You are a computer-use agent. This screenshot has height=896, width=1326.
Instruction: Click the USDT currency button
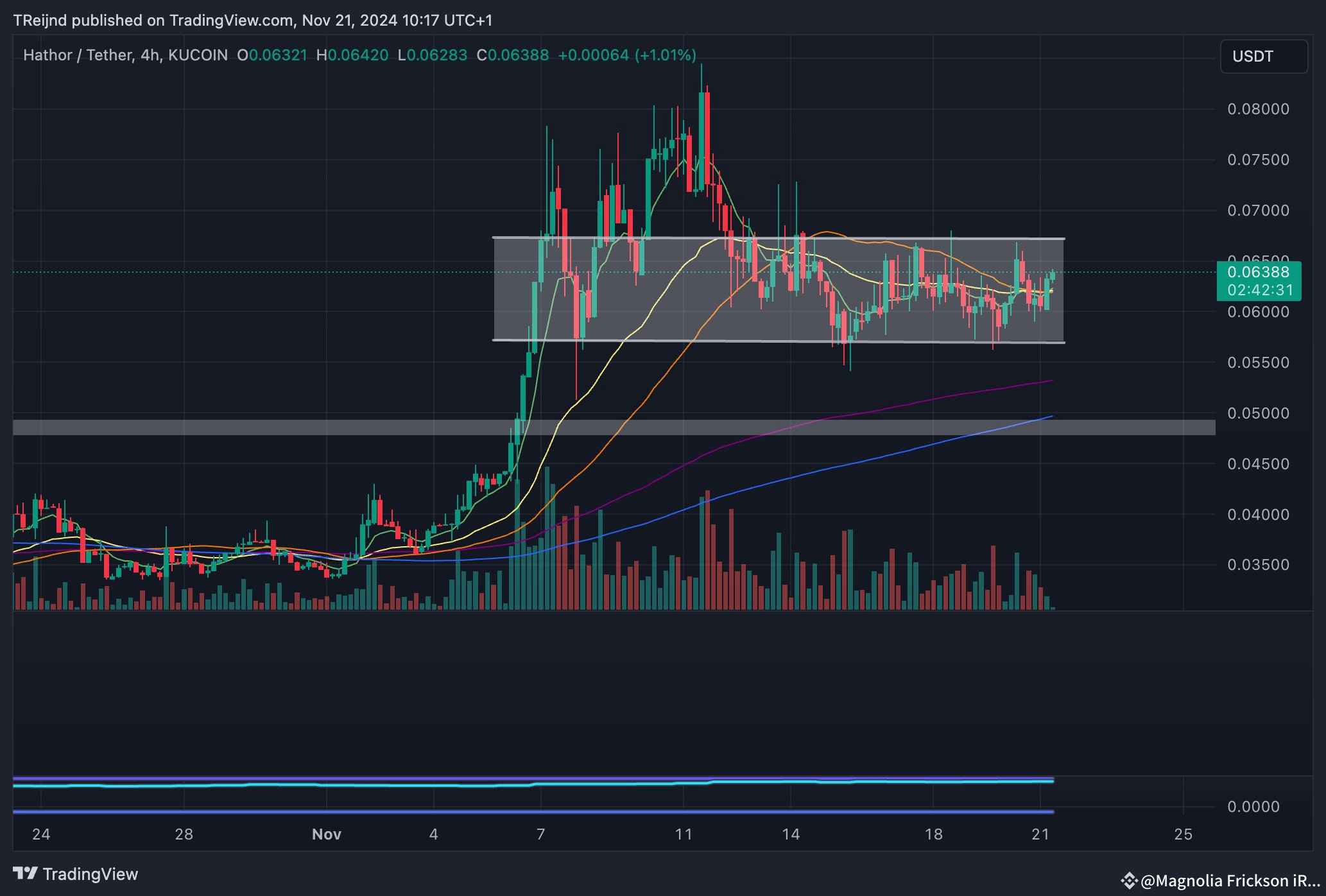pos(1263,56)
